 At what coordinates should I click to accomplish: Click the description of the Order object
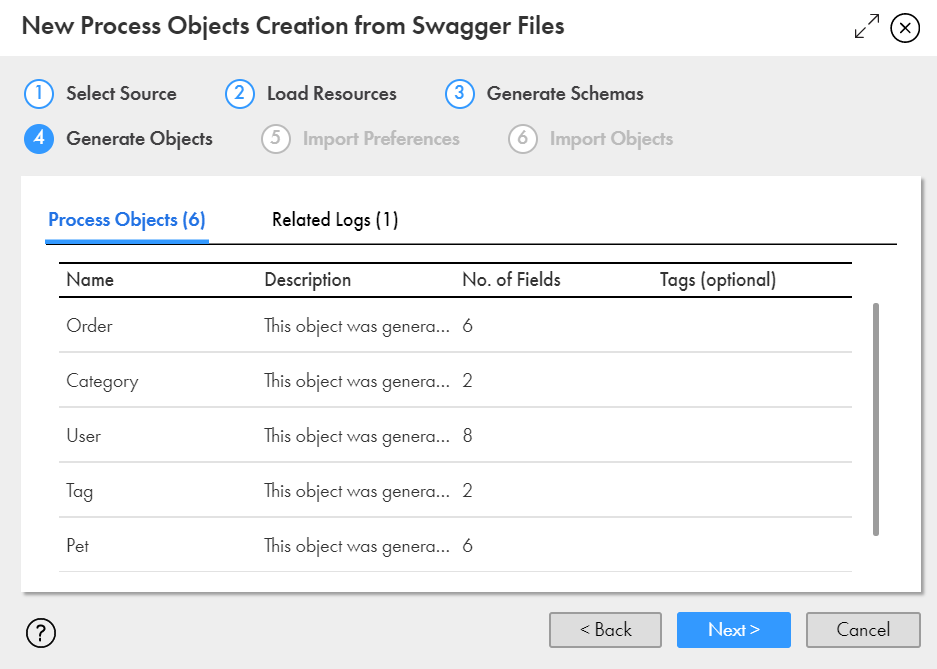(x=357, y=326)
